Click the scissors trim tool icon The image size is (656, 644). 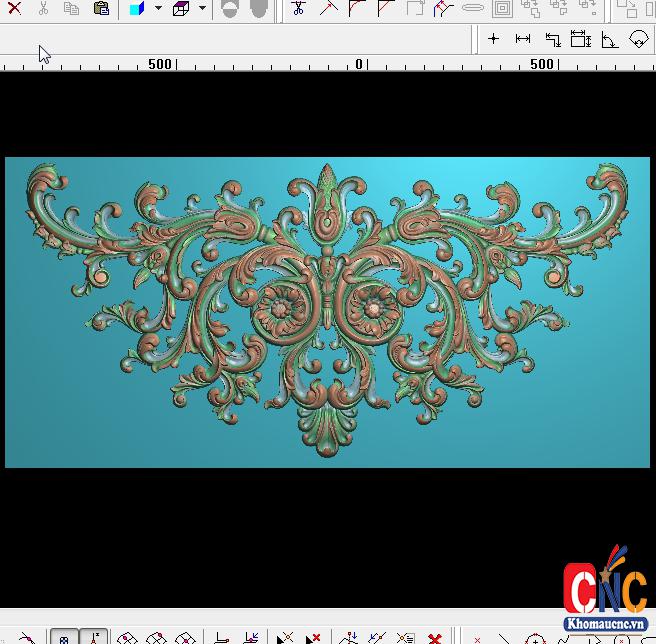pyautogui.click(x=298, y=9)
